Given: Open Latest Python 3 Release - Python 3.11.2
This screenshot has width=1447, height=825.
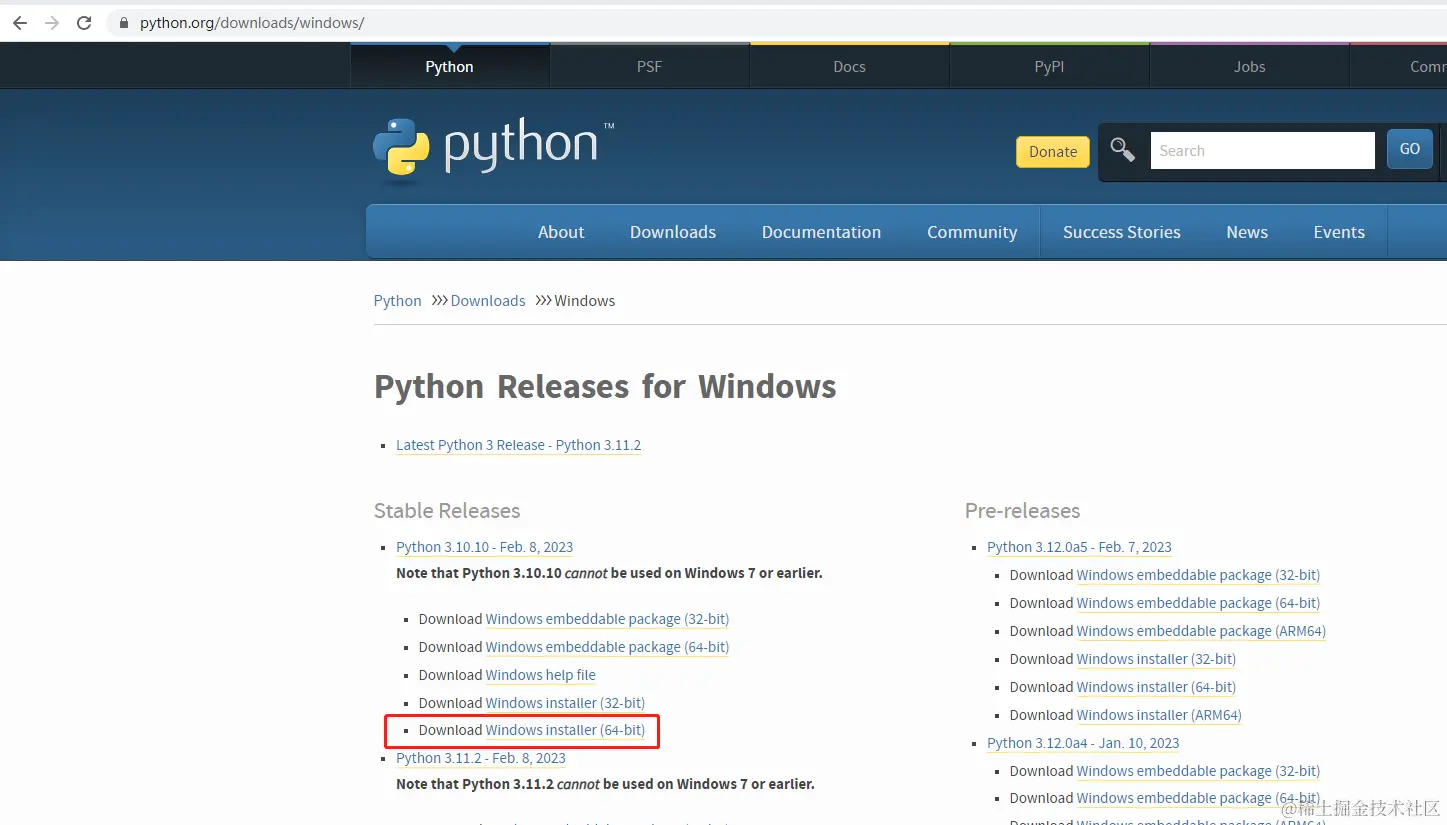Looking at the screenshot, I should (x=518, y=446).
